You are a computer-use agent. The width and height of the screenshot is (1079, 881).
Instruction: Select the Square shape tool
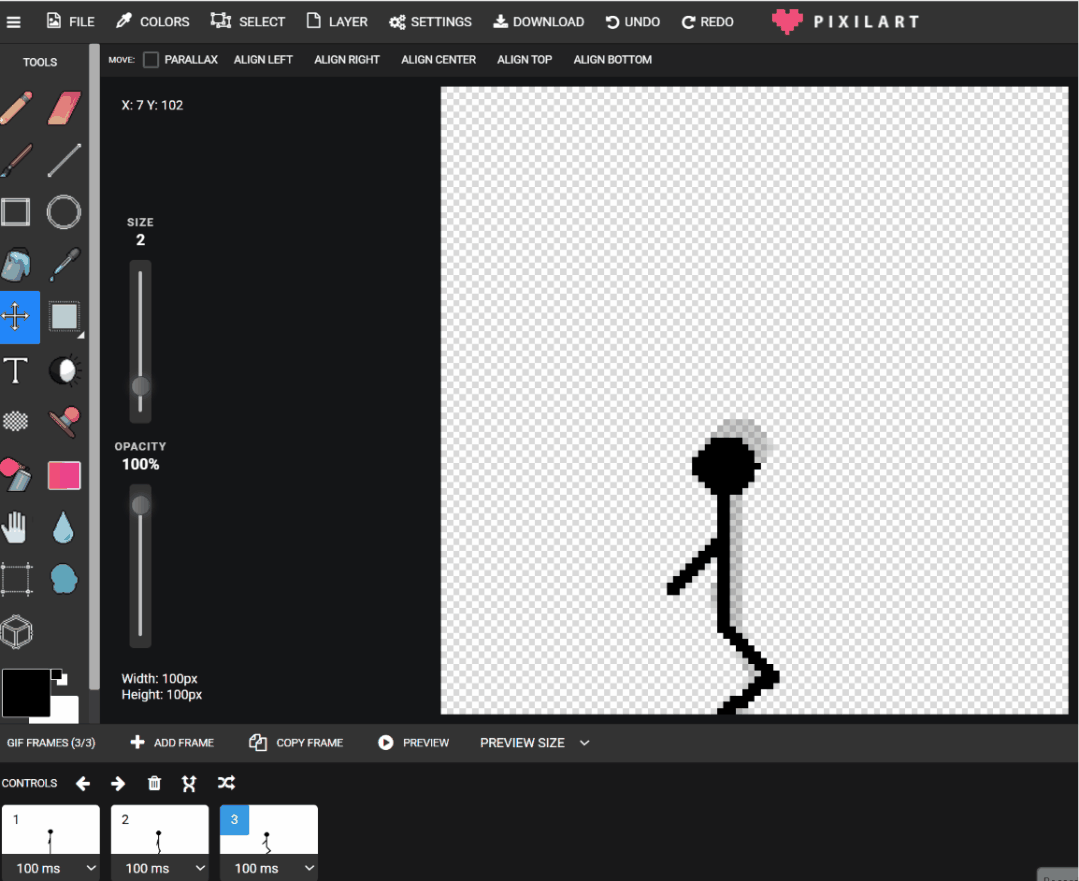pos(16,212)
